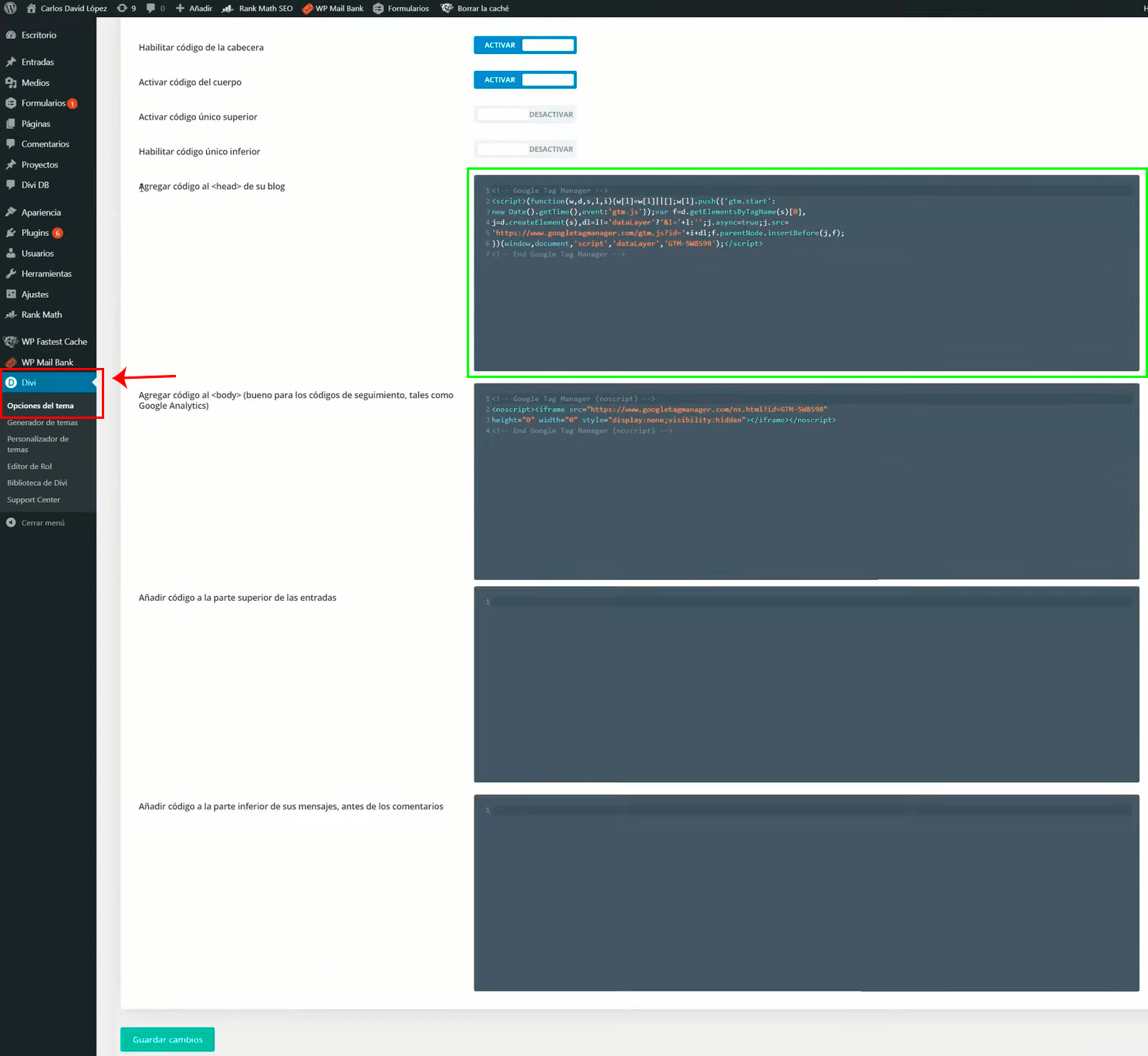Open the comments bubble icon in admin bar

(x=151, y=8)
